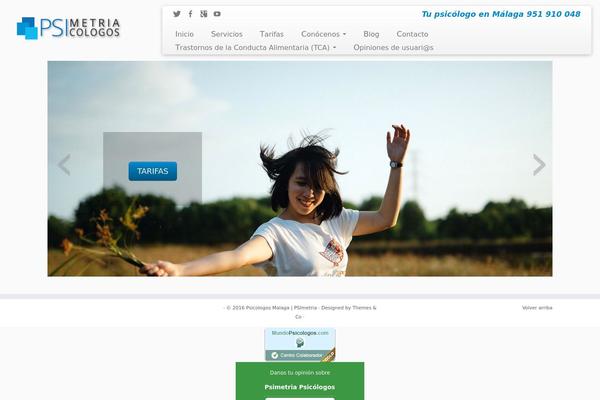Open the YouTube channel icon

coord(217,14)
